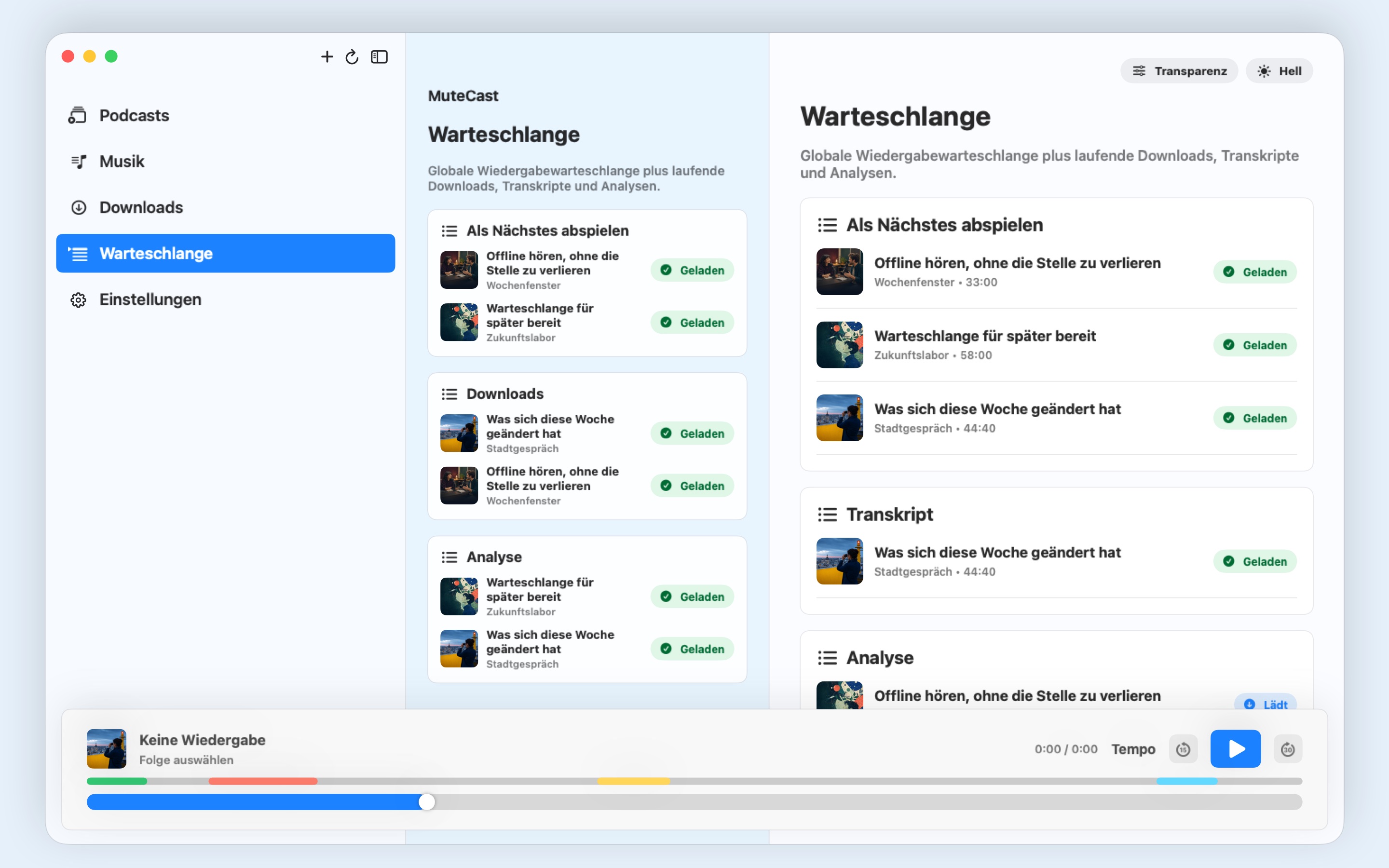Click the now-playing artwork in player bar
The height and width of the screenshot is (868, 1389).
[x=106, y=748]
